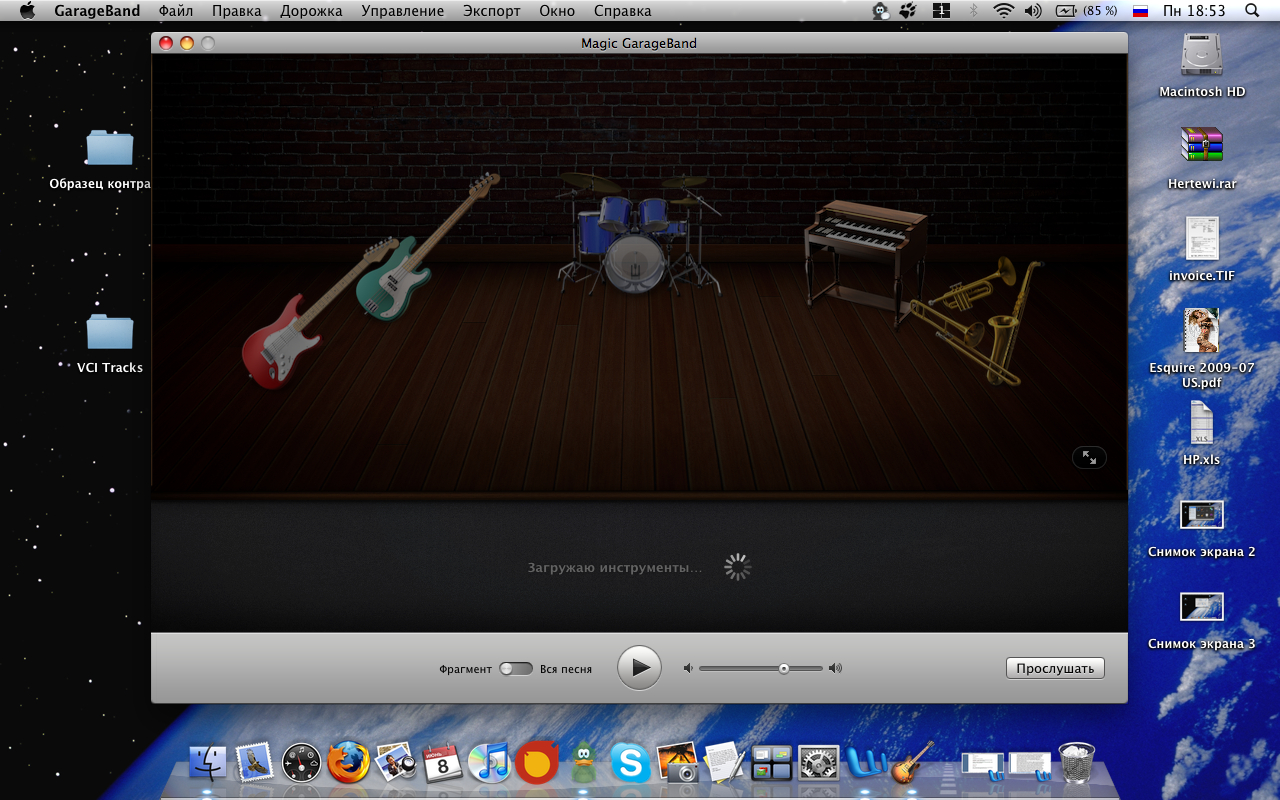Switch the stage to full-screen view

[x=1089, y=457]
